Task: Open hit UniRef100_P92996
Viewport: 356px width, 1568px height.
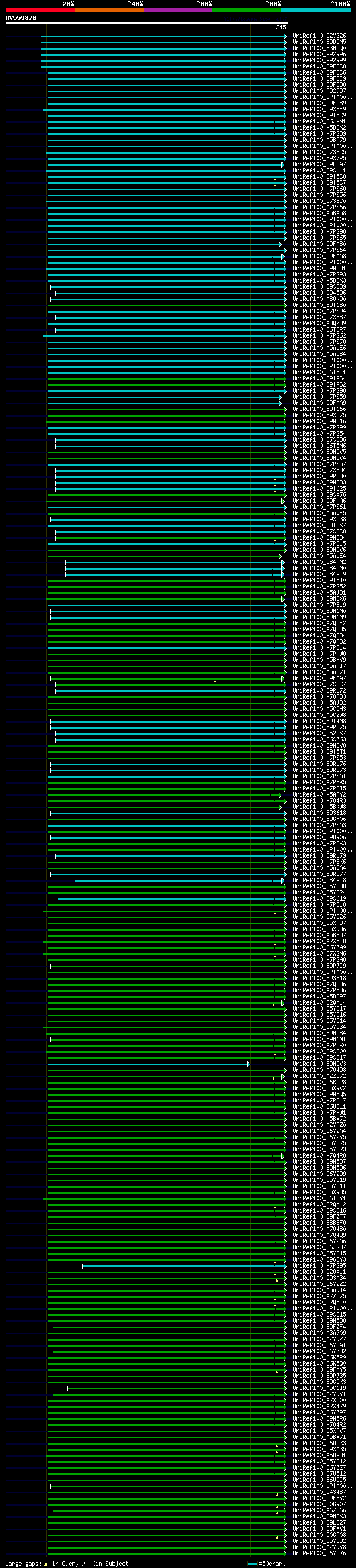Action: (x=319, y=54)
